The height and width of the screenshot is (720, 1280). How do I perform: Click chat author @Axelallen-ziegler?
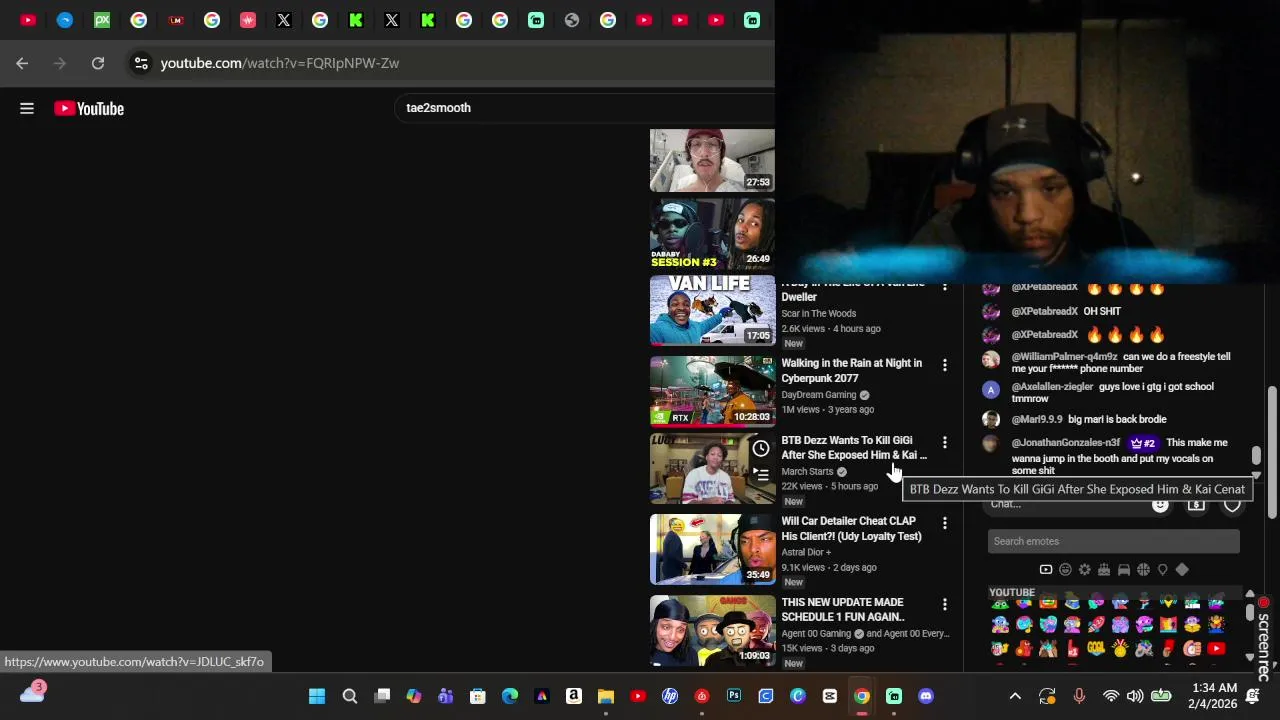[1052, 387]
